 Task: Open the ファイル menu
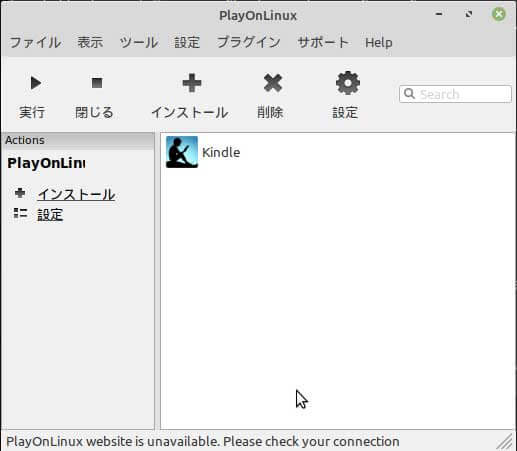pyautogui.click(x=35, y=42)
